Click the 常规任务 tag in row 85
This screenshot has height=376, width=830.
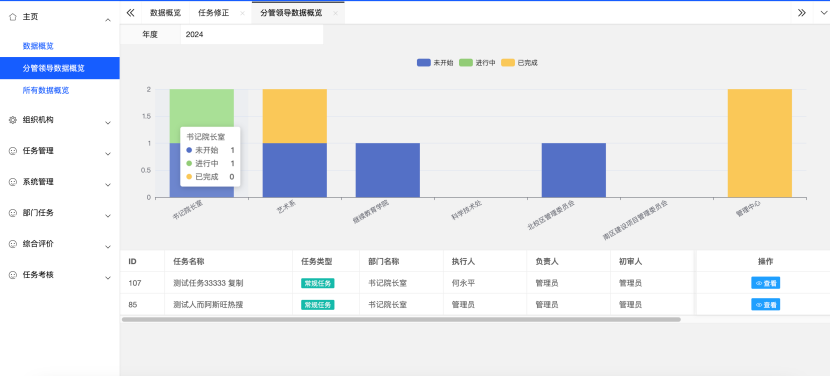(318, 305)
